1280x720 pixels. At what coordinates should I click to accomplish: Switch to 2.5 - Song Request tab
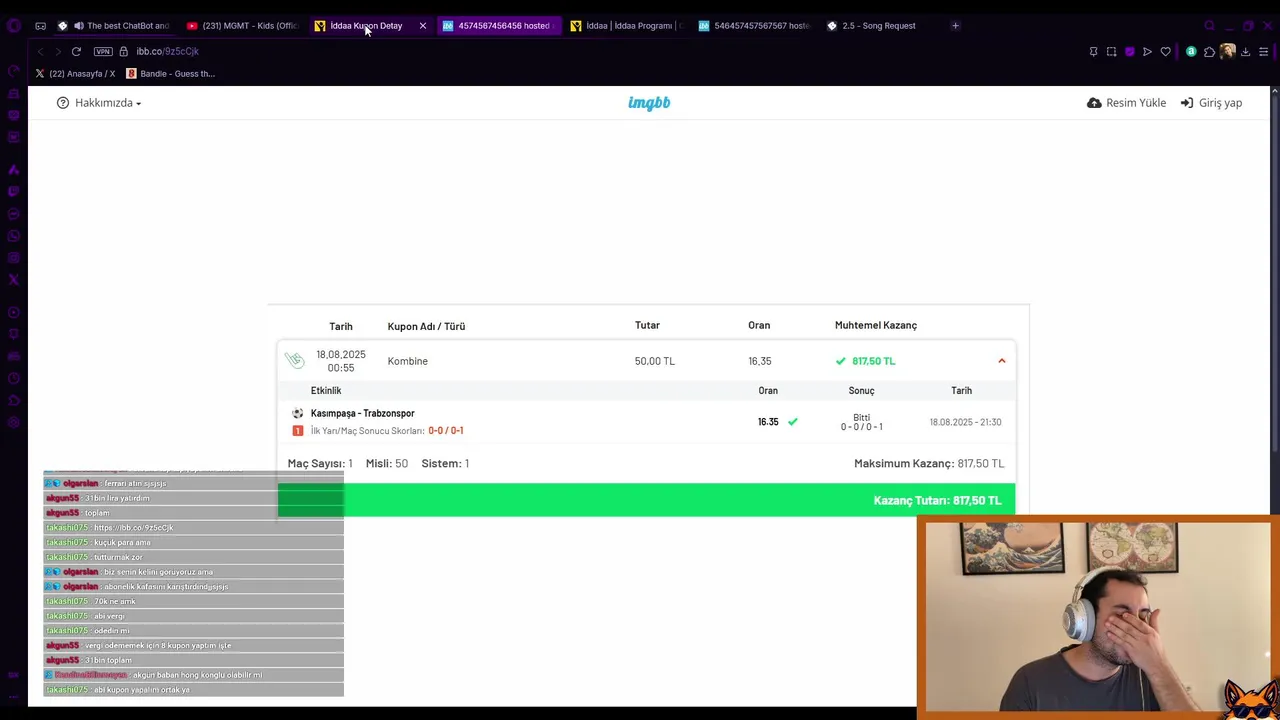tap(878, 26)
